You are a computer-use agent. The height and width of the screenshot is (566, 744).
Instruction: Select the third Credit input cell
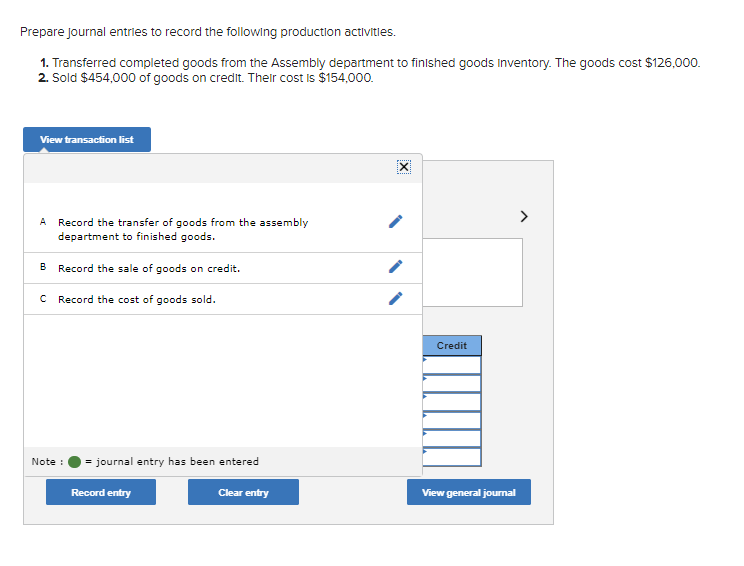point(452,402)
